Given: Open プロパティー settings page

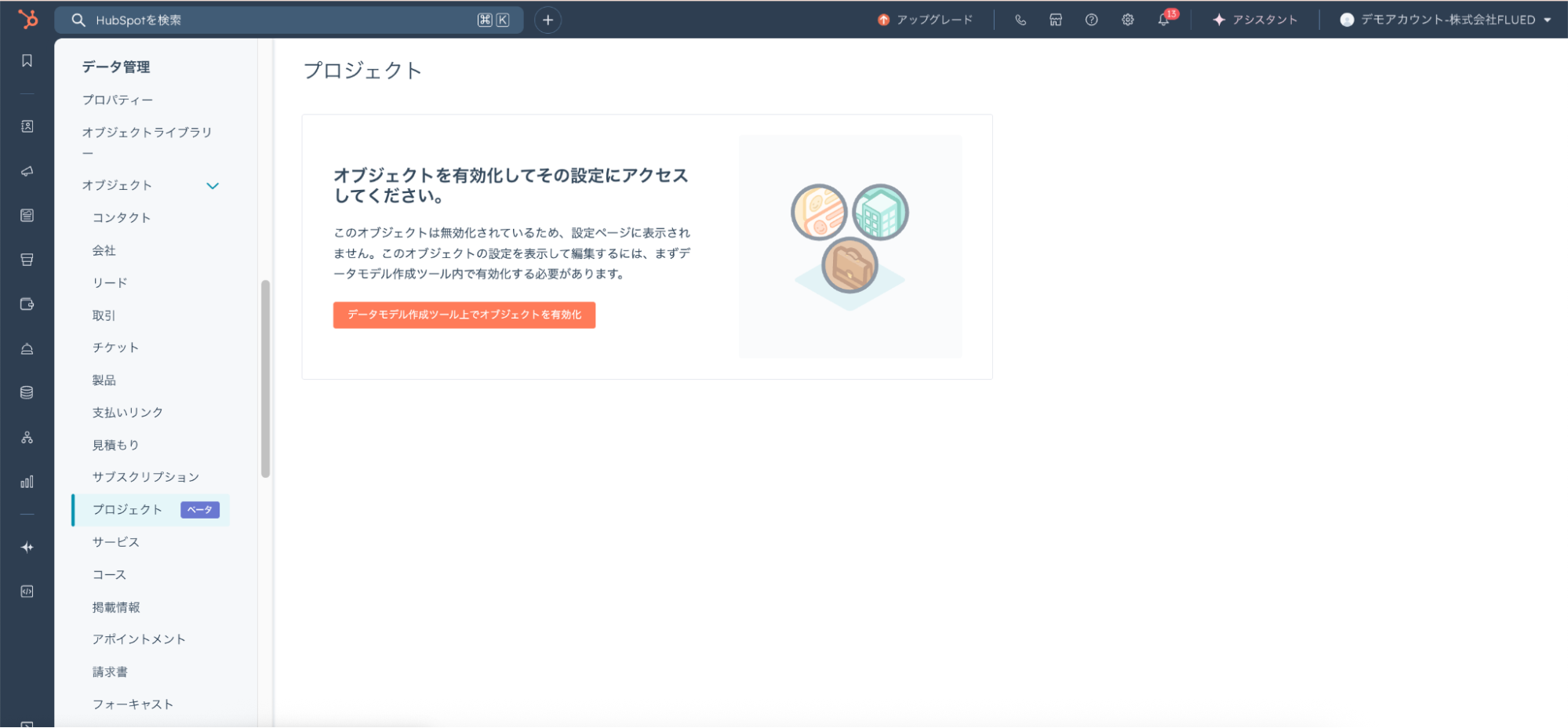Looking at the screenshot, I should tap(118, 100).
